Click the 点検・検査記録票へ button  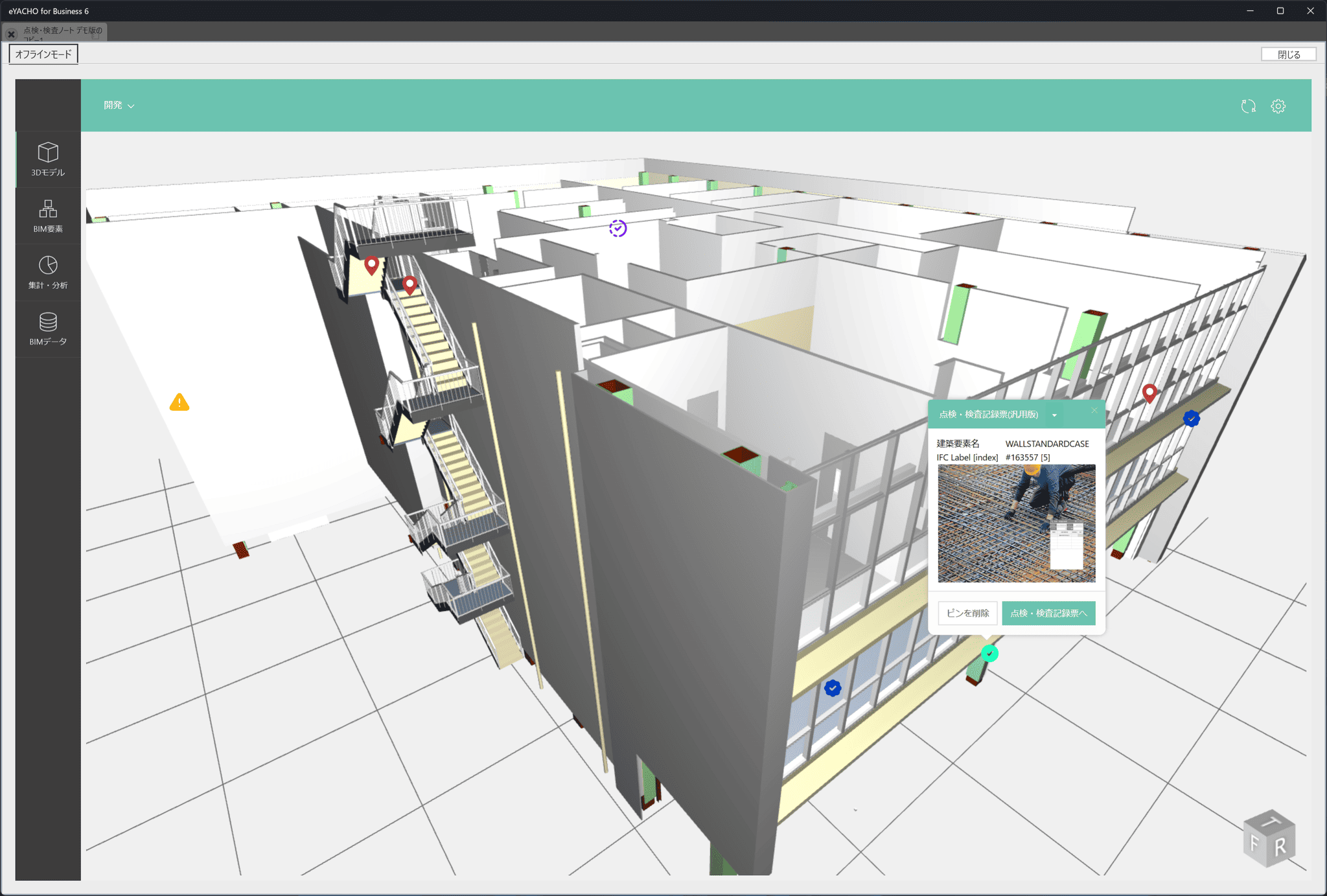point(1048,613)
